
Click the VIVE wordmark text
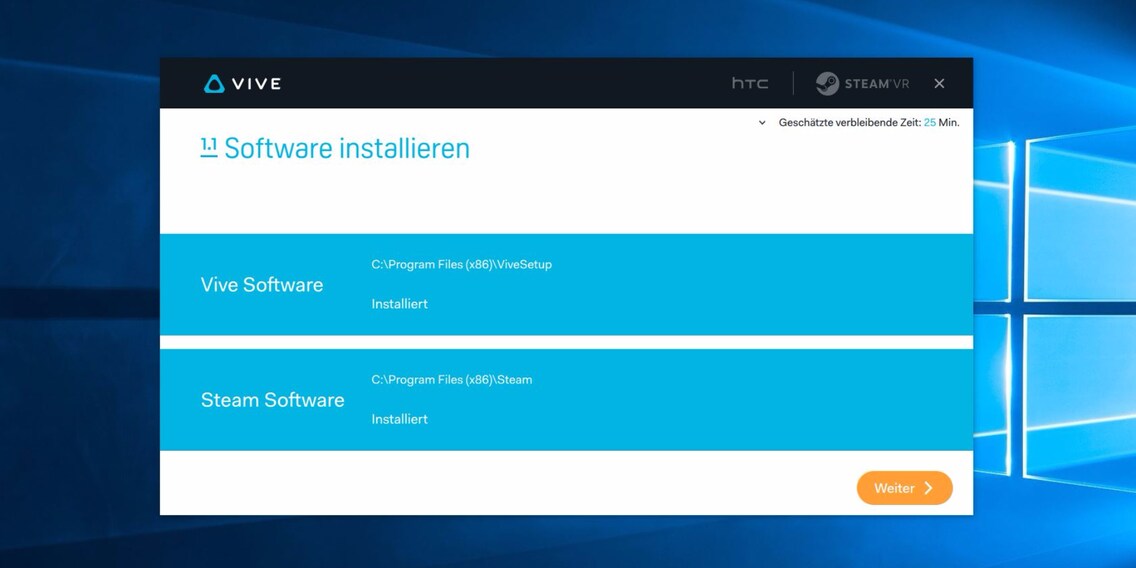point(256,84)
